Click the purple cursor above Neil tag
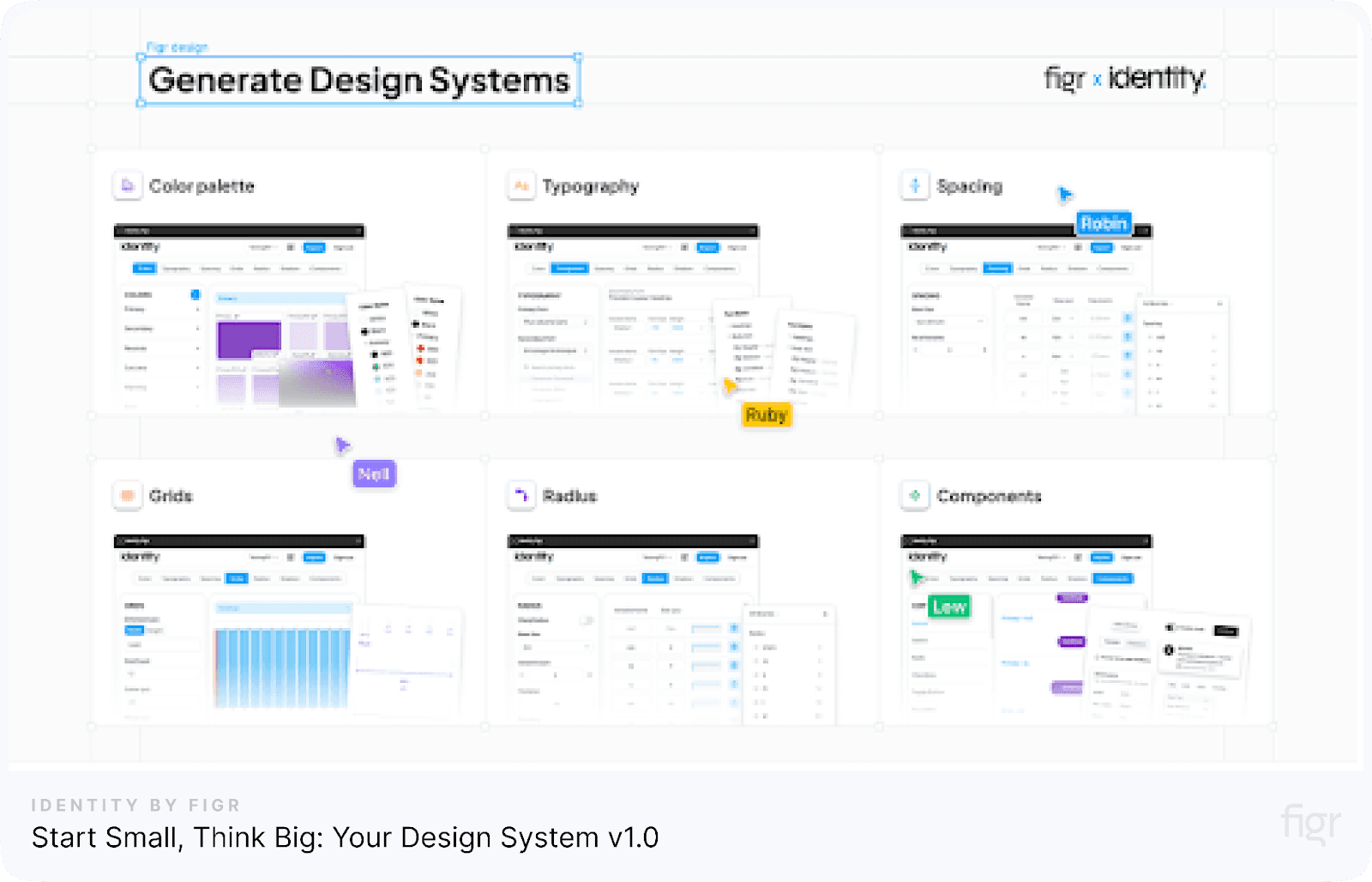The height and width of the screenshot is (882, 1372). click(x=342, y=445)
